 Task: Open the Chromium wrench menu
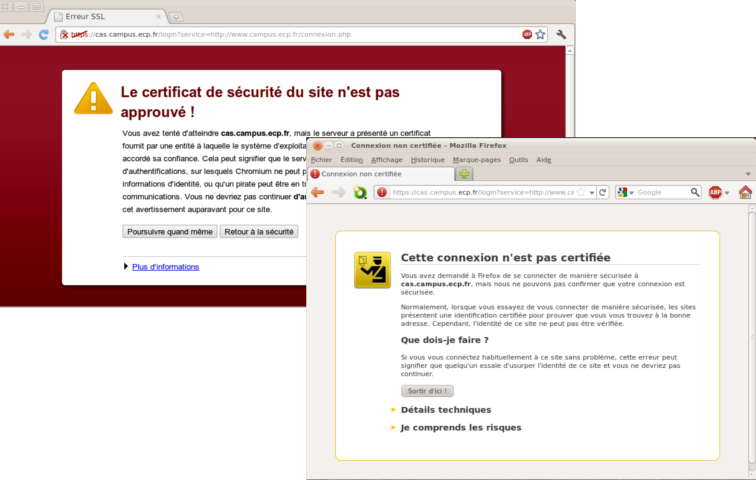[x=561, y=34]
